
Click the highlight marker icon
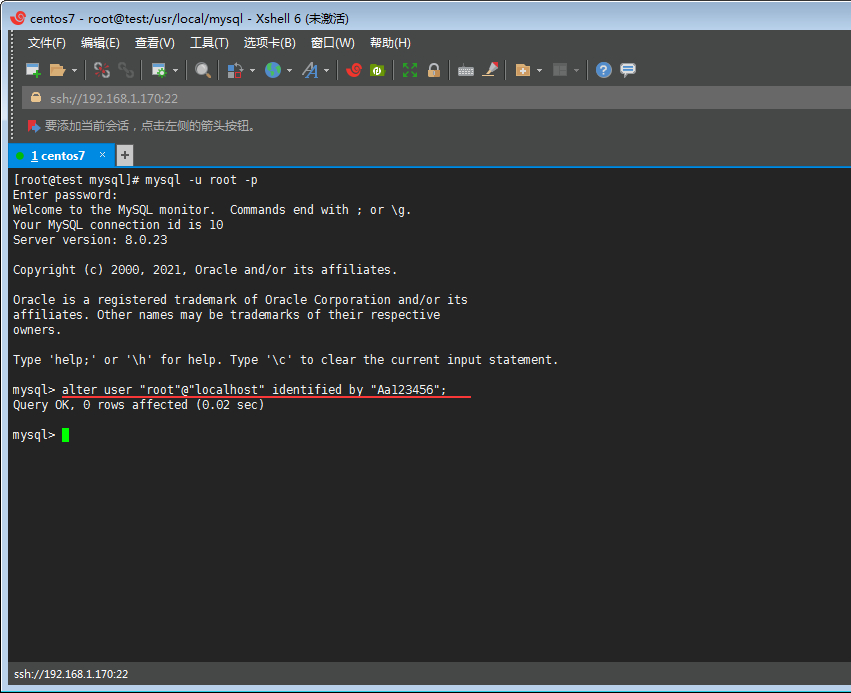tap(490, 69)
